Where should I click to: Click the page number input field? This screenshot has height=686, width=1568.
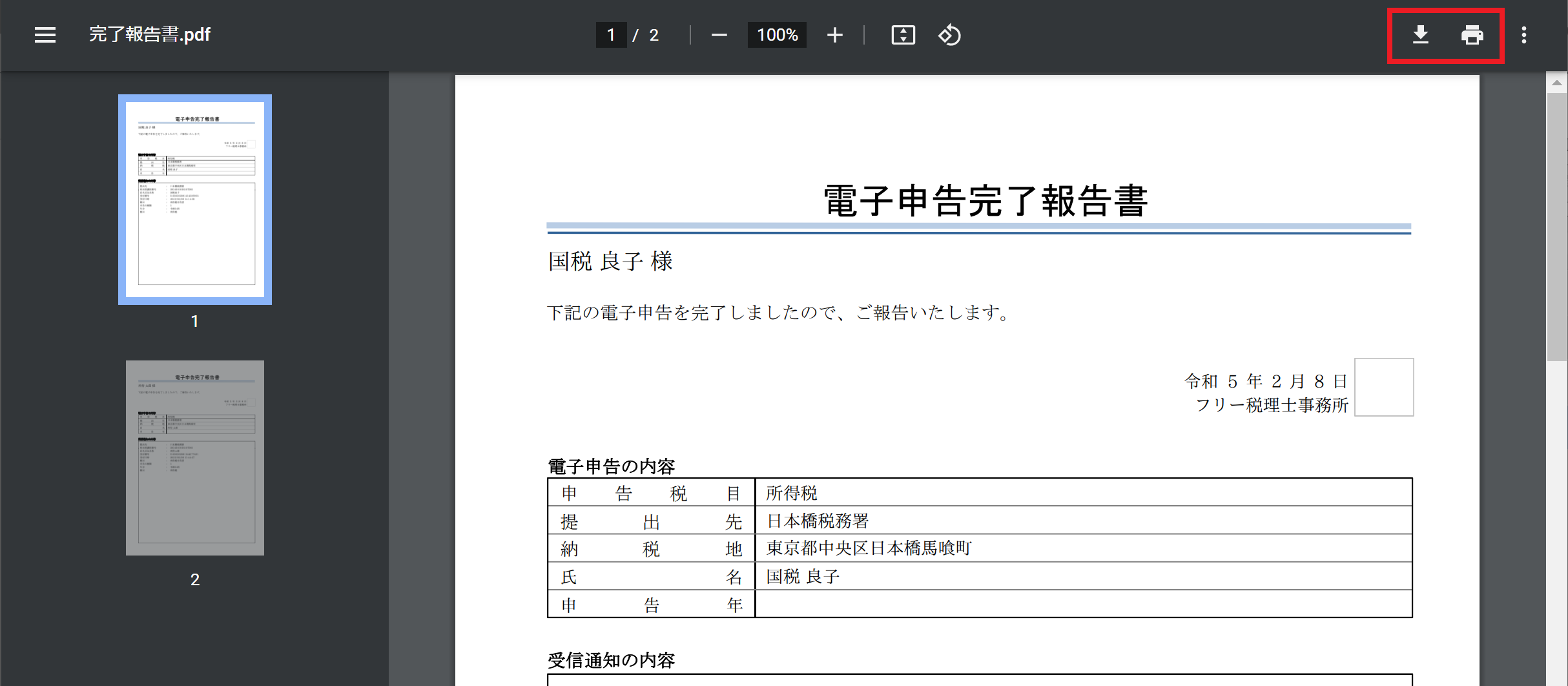tap(611, 35)
